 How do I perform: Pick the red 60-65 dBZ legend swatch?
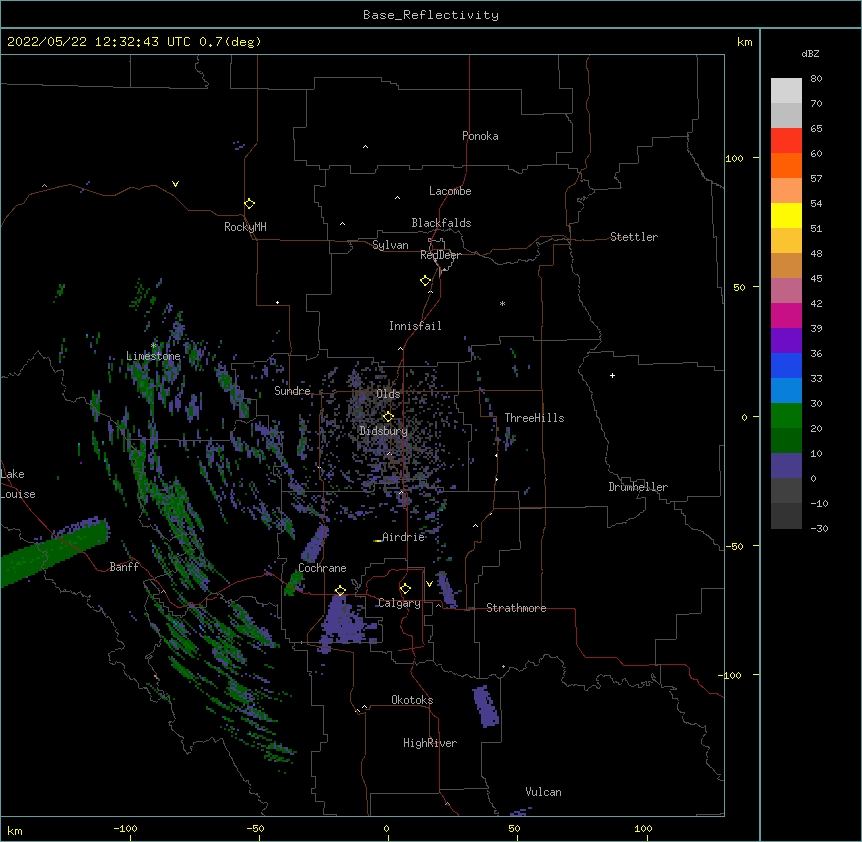[786, 141]
